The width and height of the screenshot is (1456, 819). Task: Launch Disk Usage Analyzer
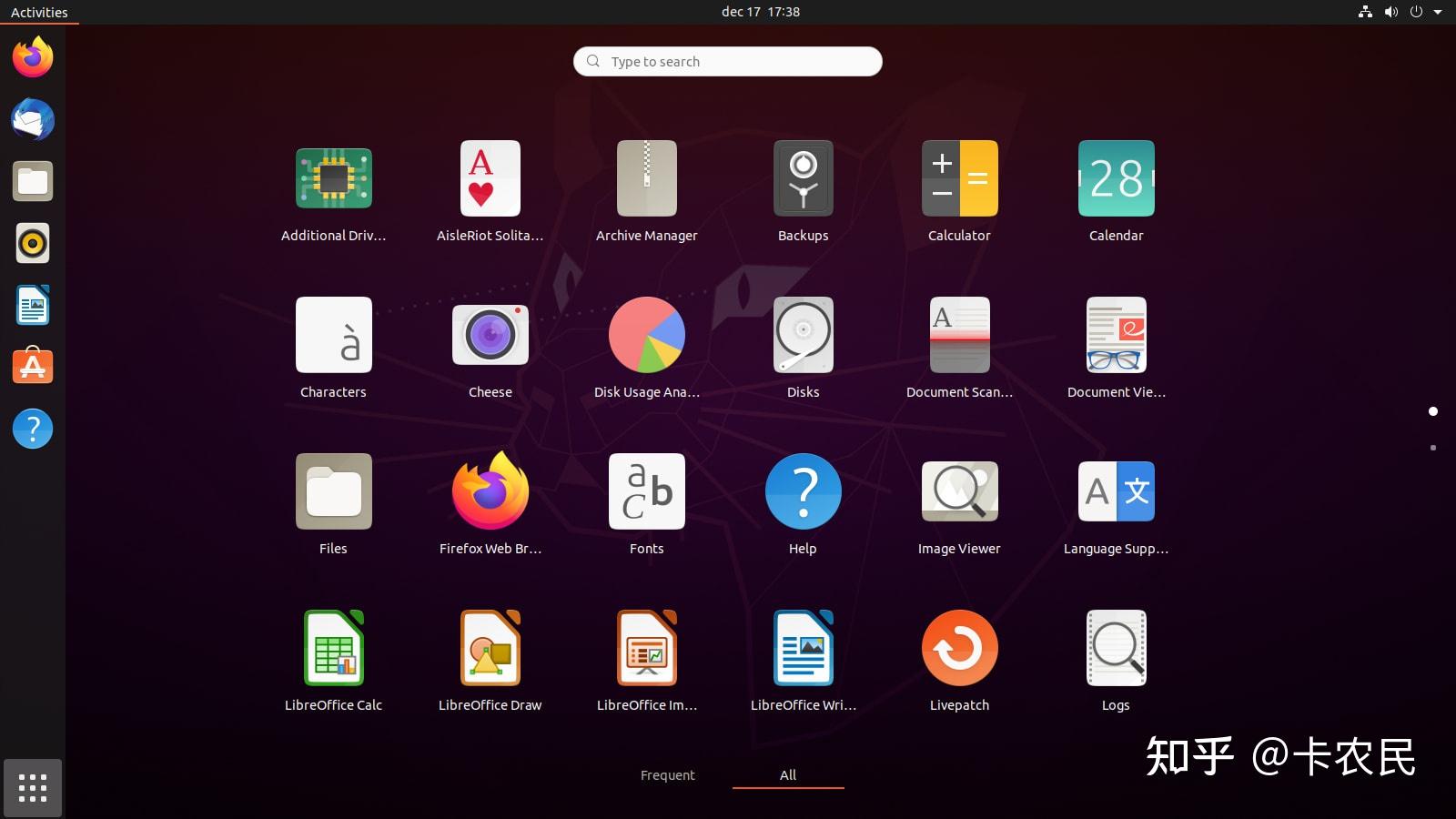647,335
